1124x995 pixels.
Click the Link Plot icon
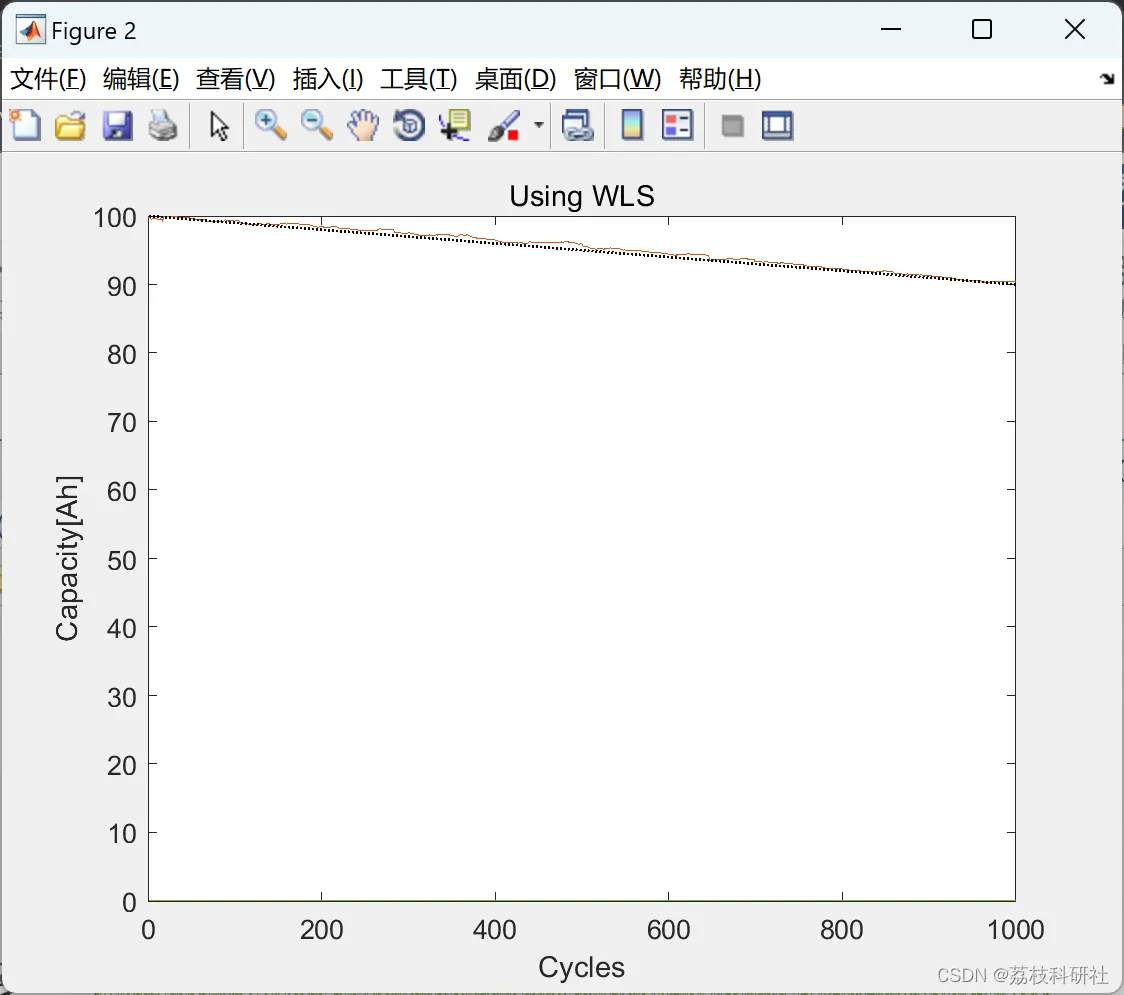[x=578, y=125]
